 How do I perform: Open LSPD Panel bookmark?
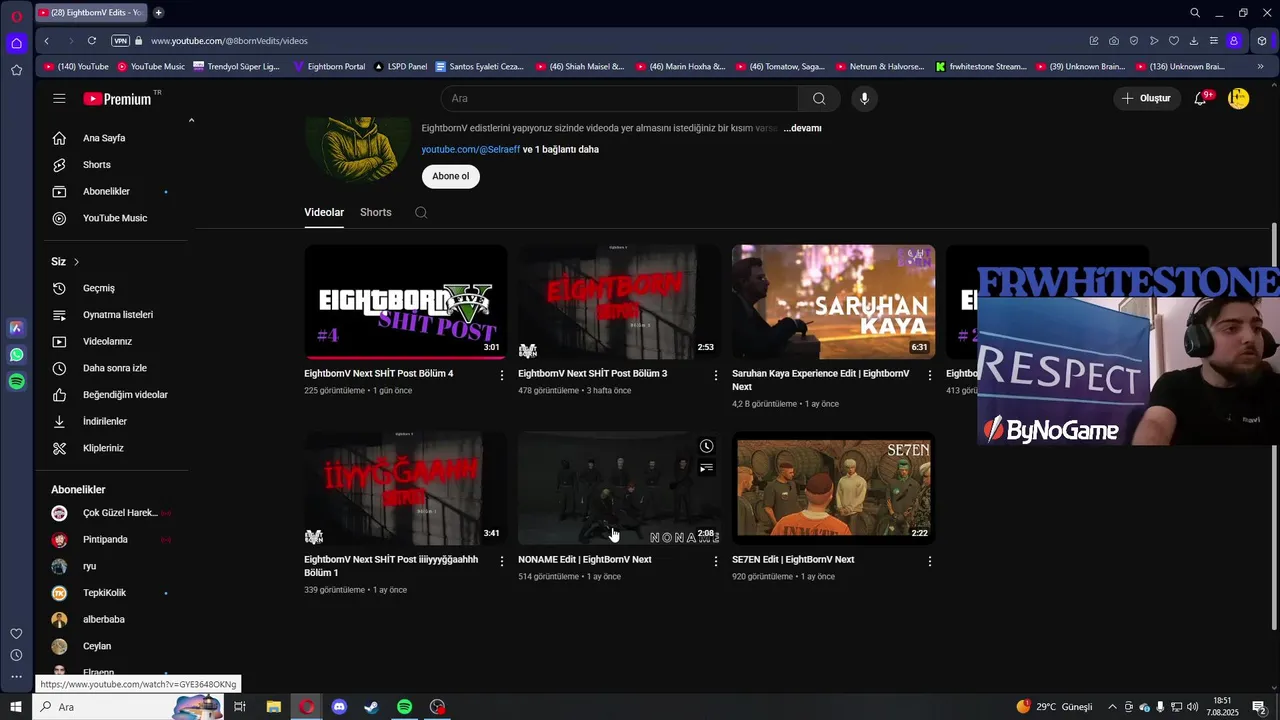(401, 67)
